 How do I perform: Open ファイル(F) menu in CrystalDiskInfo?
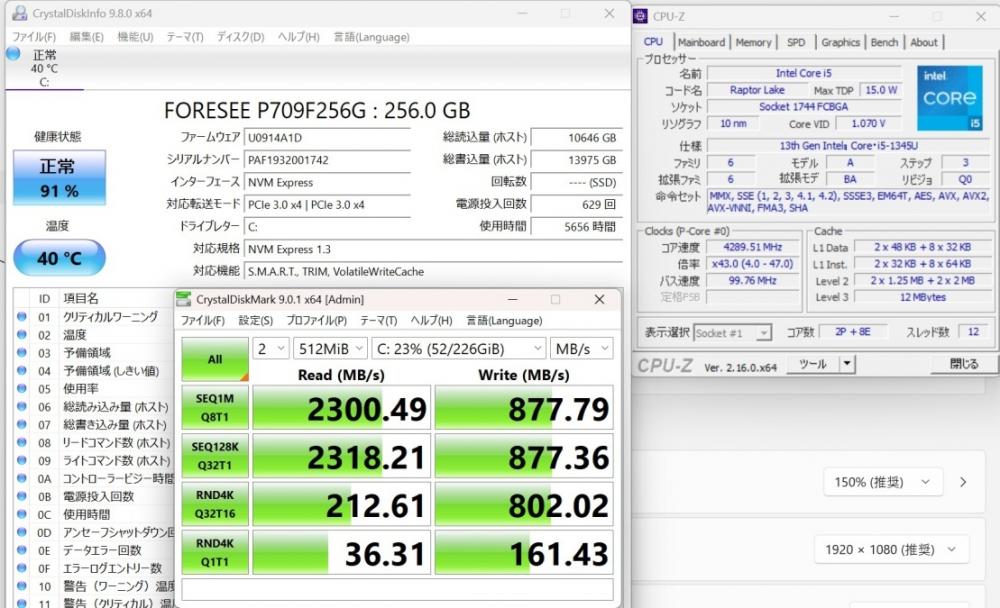34,37
